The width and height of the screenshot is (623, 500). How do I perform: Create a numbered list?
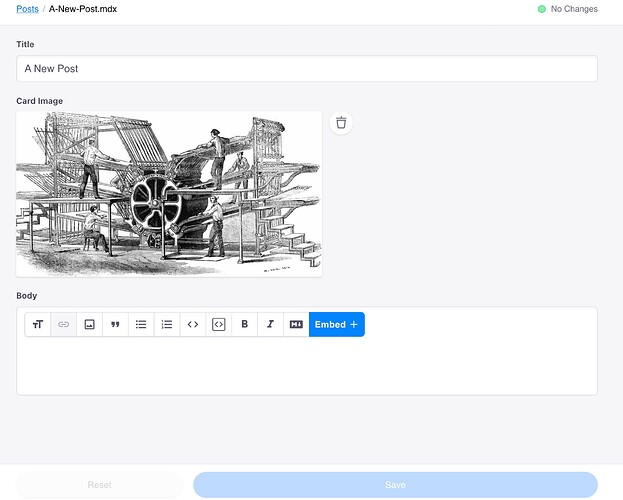(x=167, y=324)
